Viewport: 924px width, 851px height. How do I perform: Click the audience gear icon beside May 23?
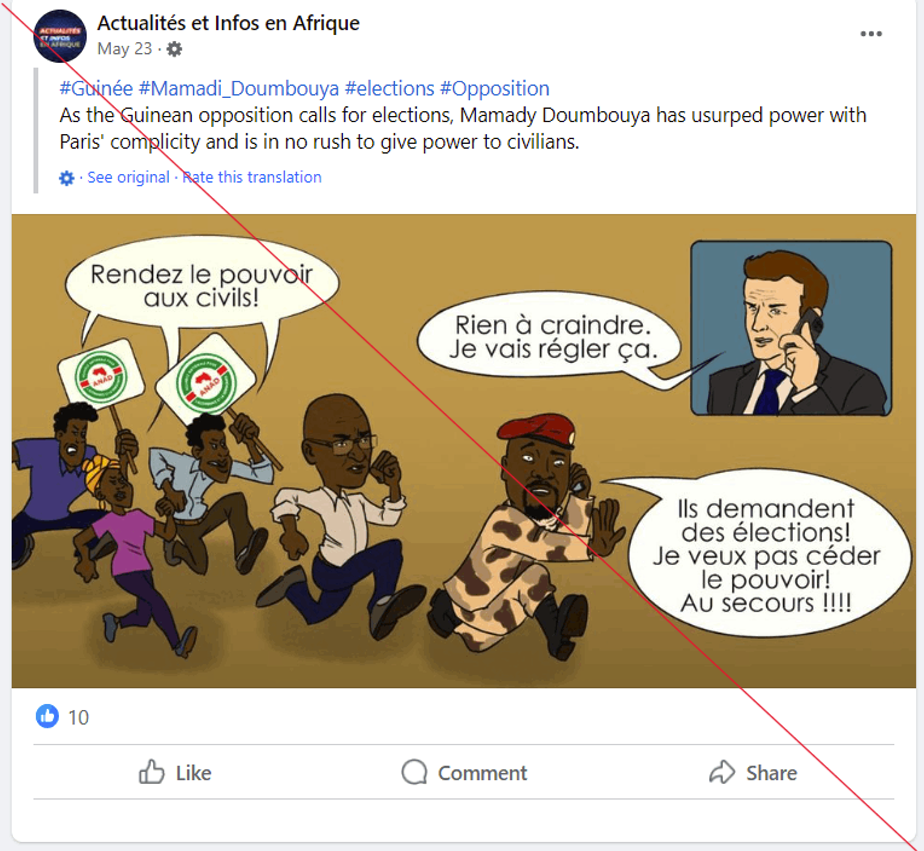click(x=175, y=49)
